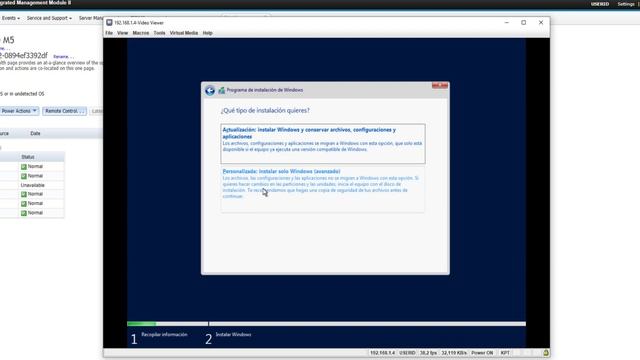640x360 pixels.
Task: Expand the Events dropdown in IMM page
Action: 10,18
